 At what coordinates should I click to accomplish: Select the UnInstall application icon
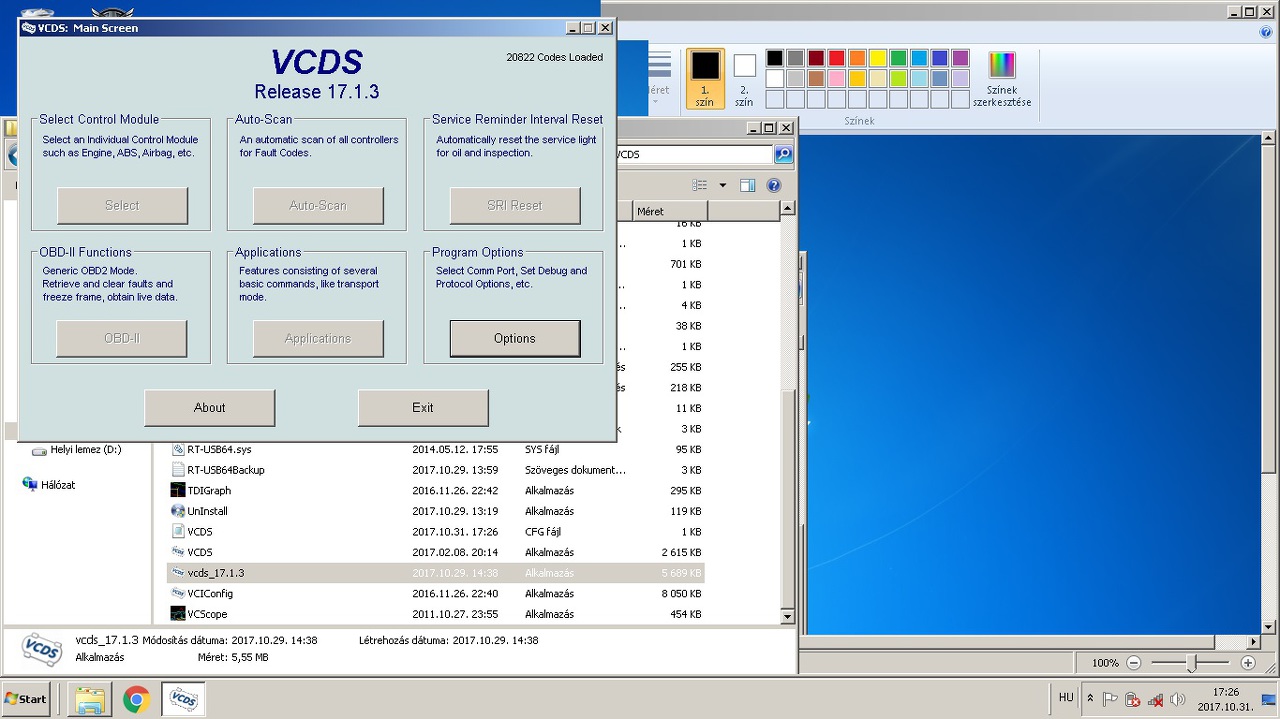178,511
